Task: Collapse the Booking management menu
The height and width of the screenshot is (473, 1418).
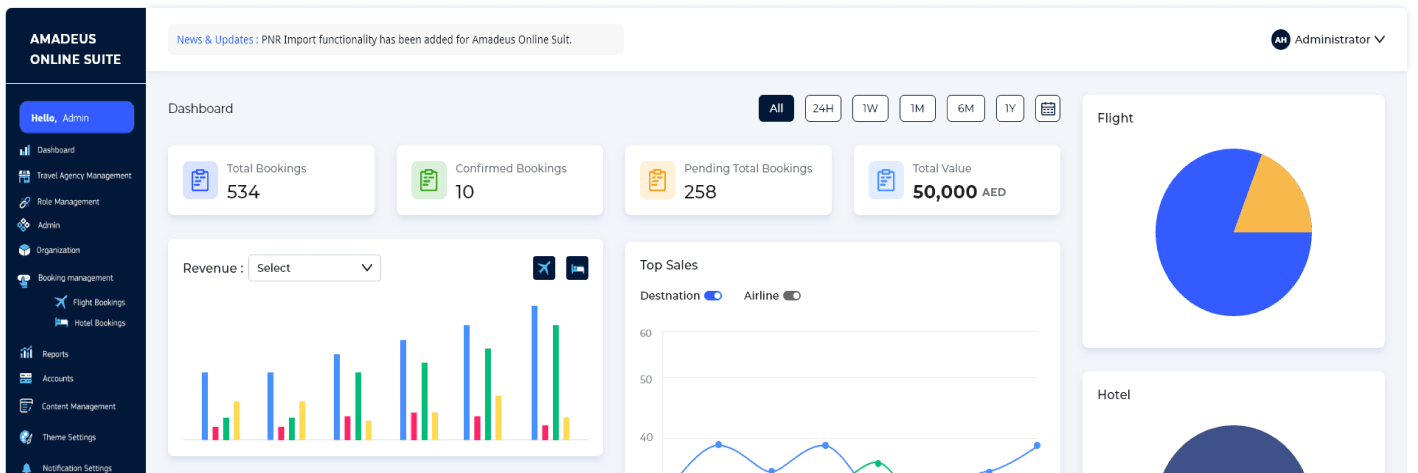Action: click(x=75, y=278)
